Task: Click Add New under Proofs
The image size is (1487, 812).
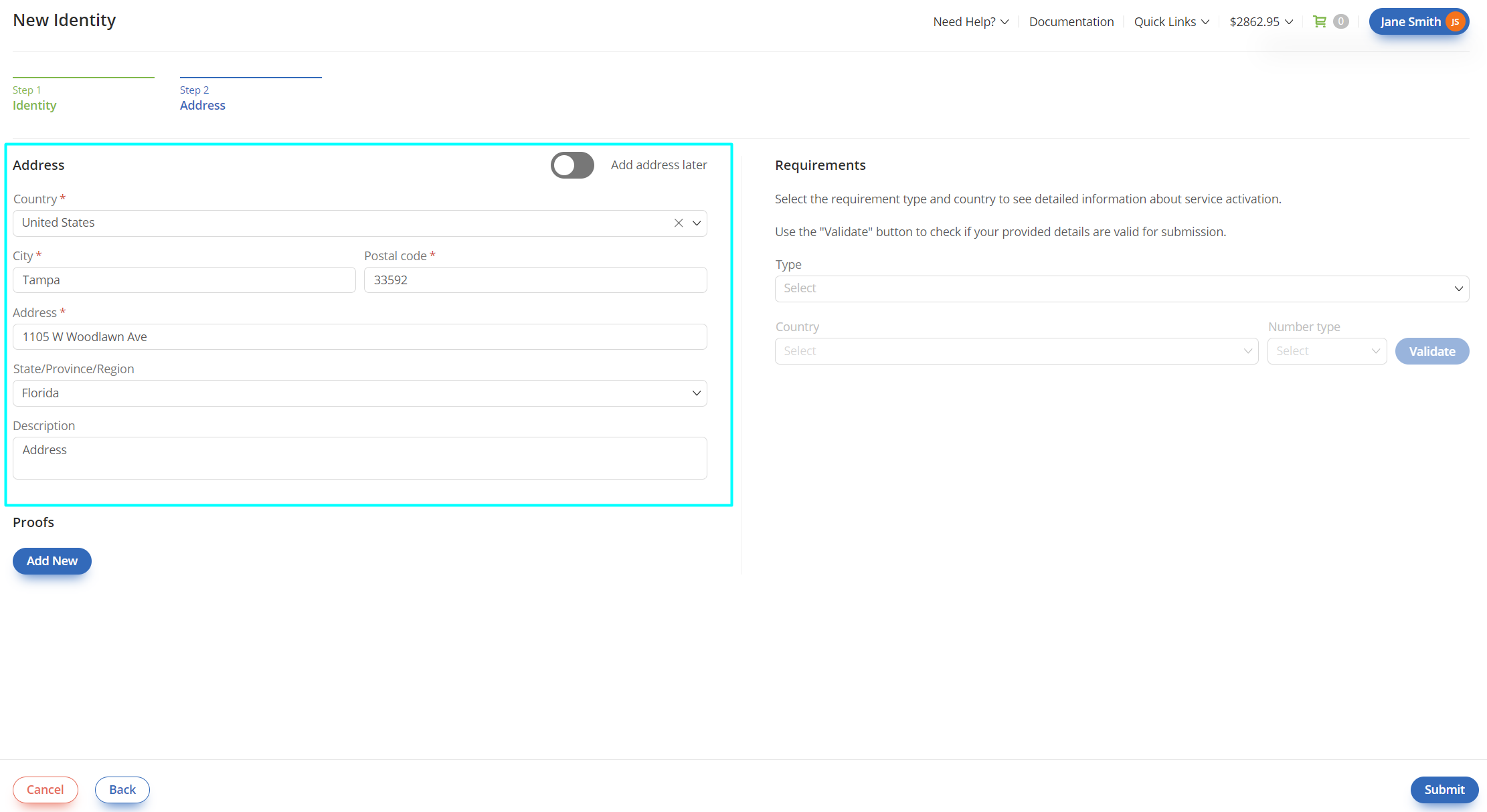Action: pyautogui.click(x=52, y=561)
